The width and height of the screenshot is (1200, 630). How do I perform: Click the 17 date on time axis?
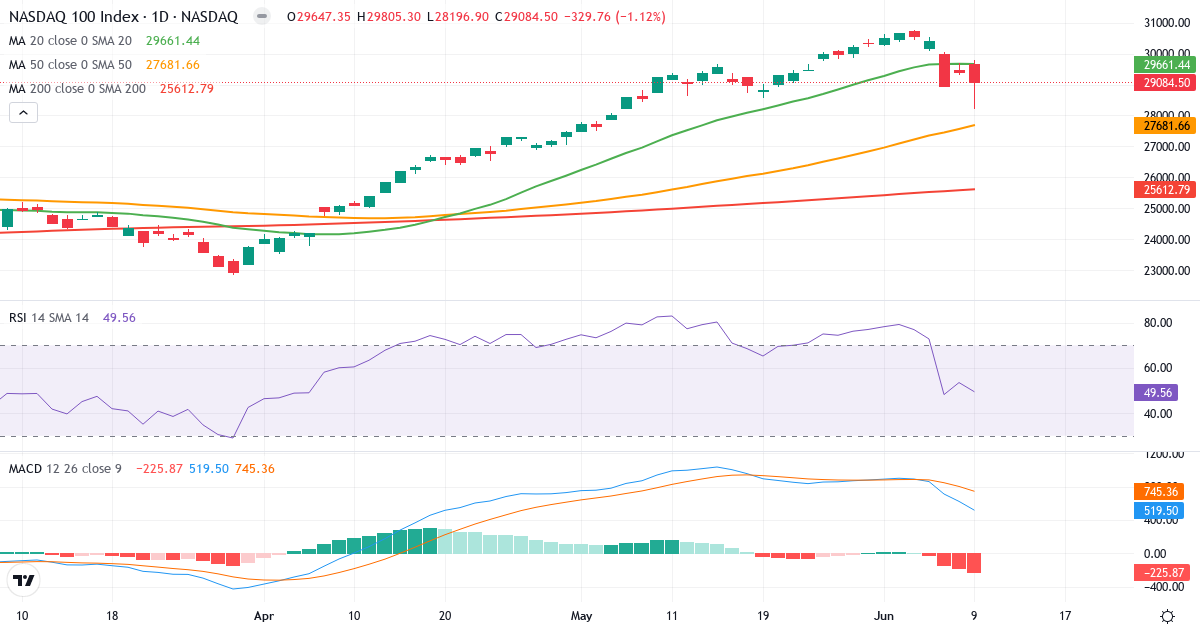pyautogui.click(x=1065, y=616)
